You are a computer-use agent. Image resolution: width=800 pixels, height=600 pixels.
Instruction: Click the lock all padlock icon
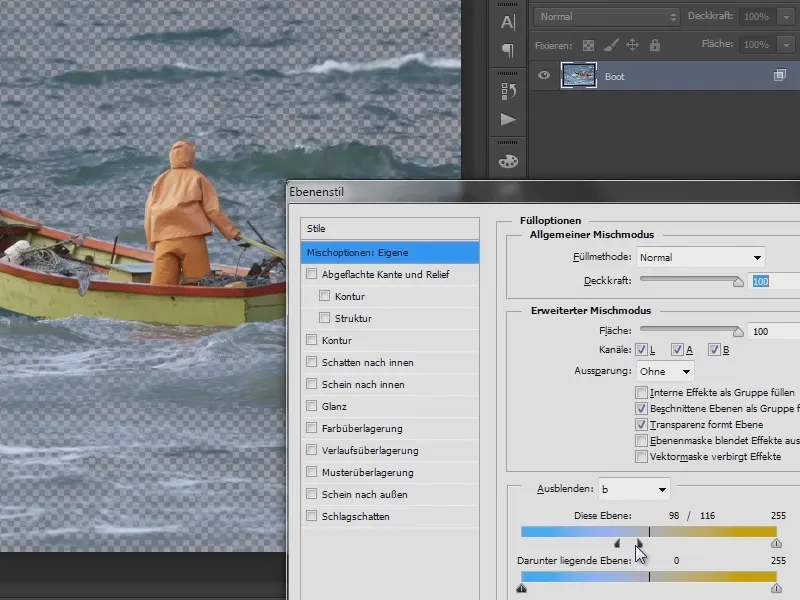(x=655, y=45)
